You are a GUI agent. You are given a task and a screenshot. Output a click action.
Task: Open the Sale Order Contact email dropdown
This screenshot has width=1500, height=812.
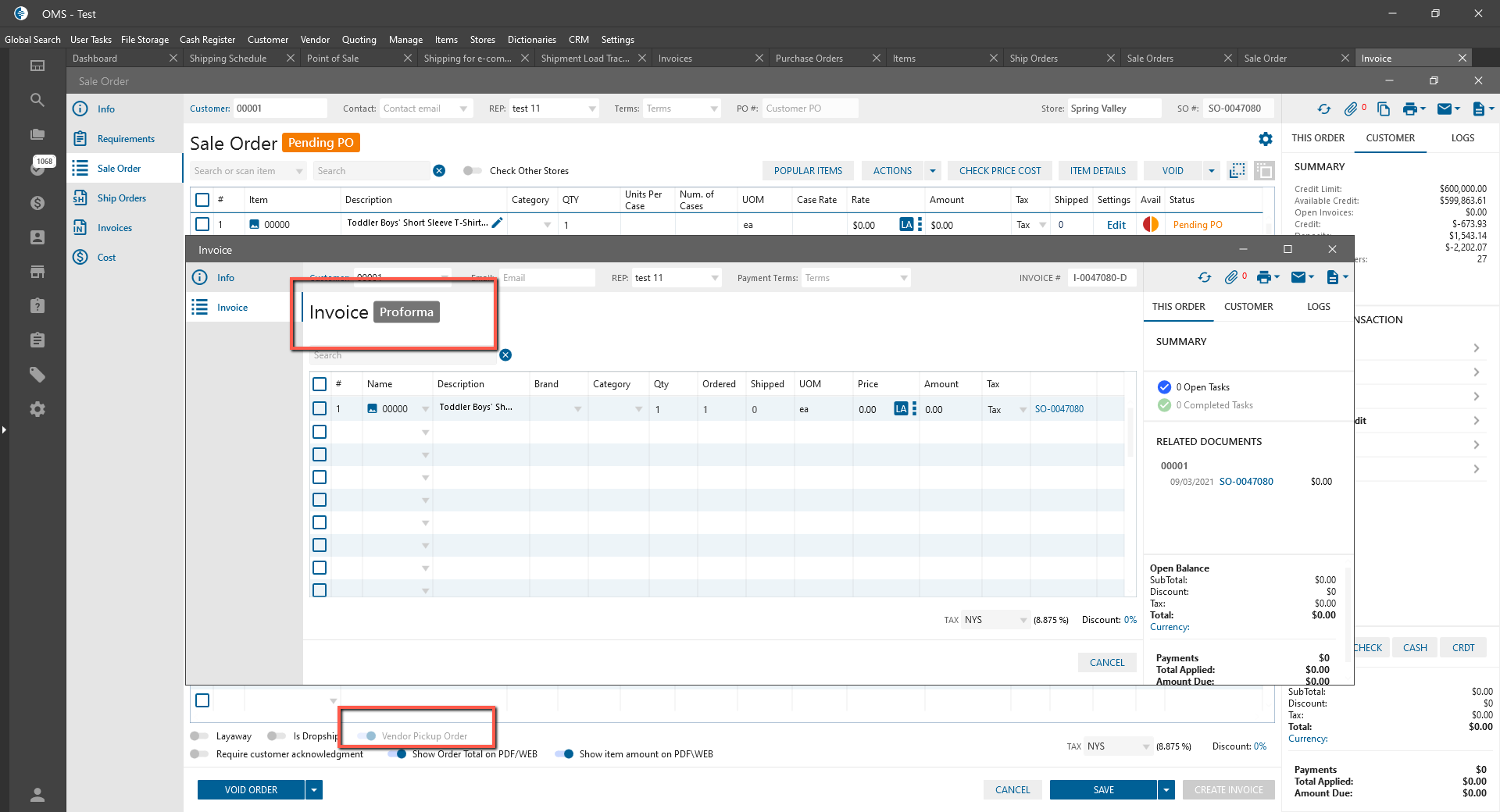pos(463,109)
